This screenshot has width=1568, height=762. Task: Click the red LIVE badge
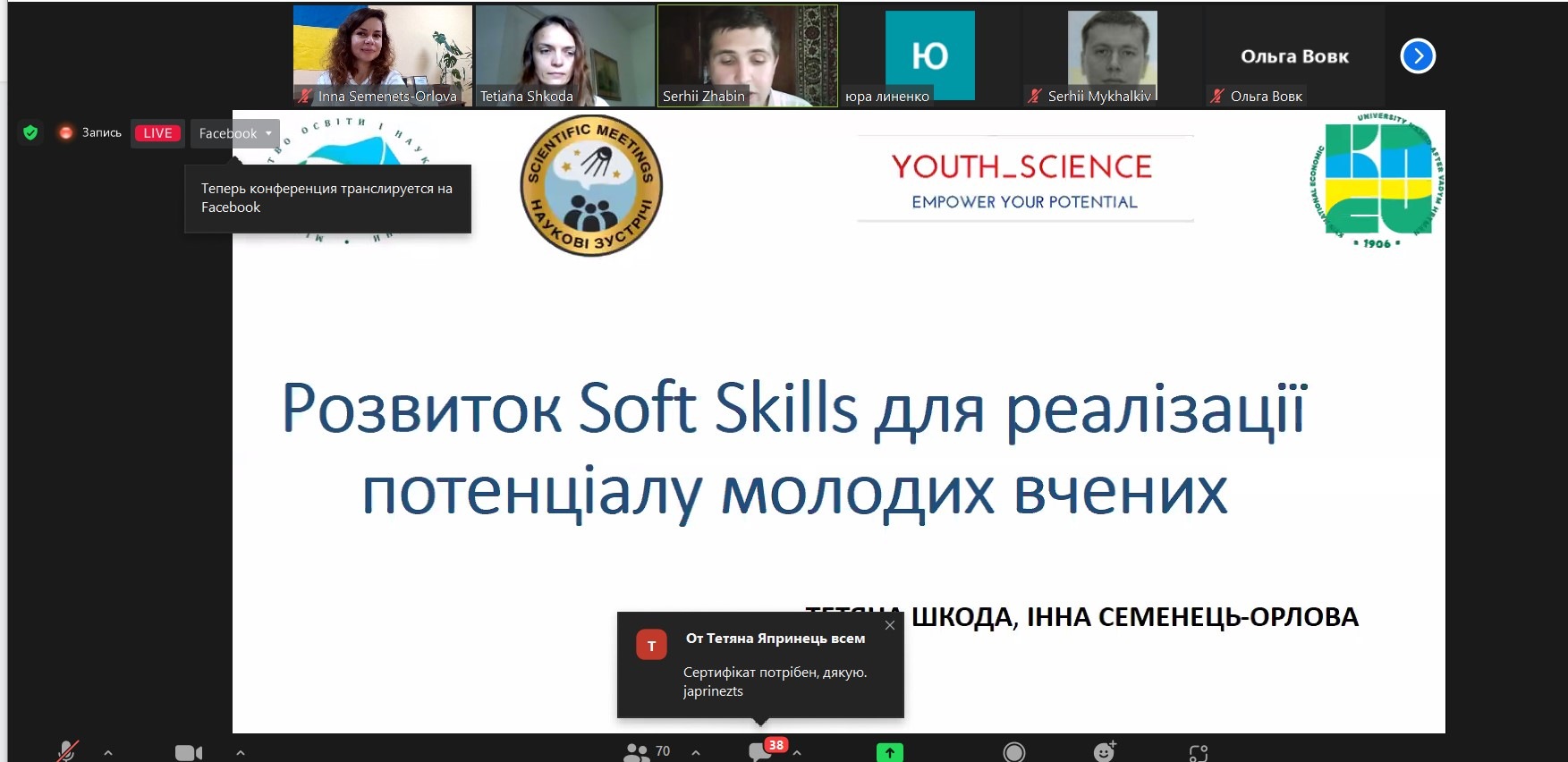pyautogui.click(x=157, y=133)
